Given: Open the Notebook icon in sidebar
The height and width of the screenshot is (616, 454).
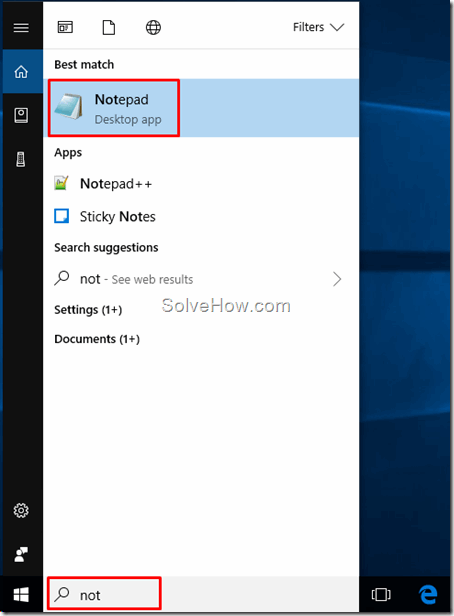Looking at the screenshot, I should (21, 116).
